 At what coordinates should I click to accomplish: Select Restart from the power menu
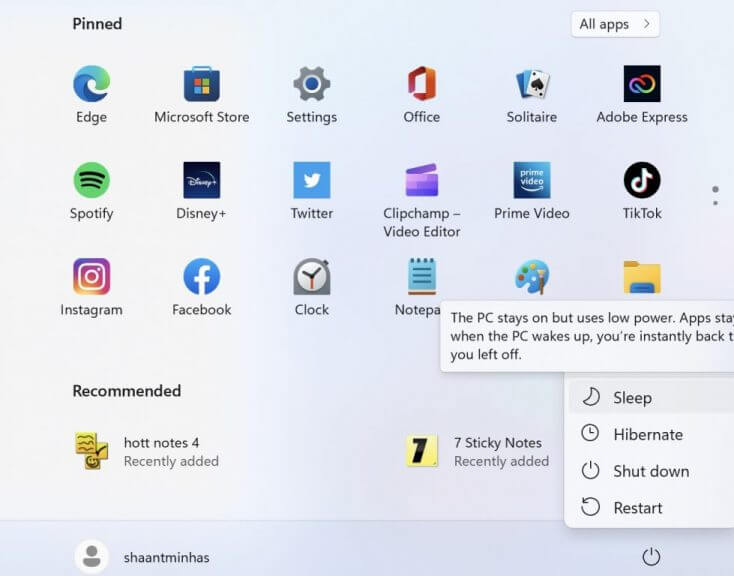tap(651, 508)
